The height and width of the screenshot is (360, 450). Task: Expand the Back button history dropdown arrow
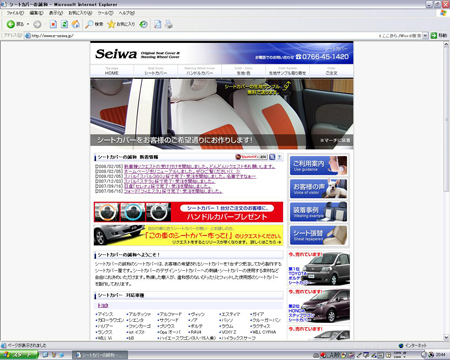[x=28, y=24]
